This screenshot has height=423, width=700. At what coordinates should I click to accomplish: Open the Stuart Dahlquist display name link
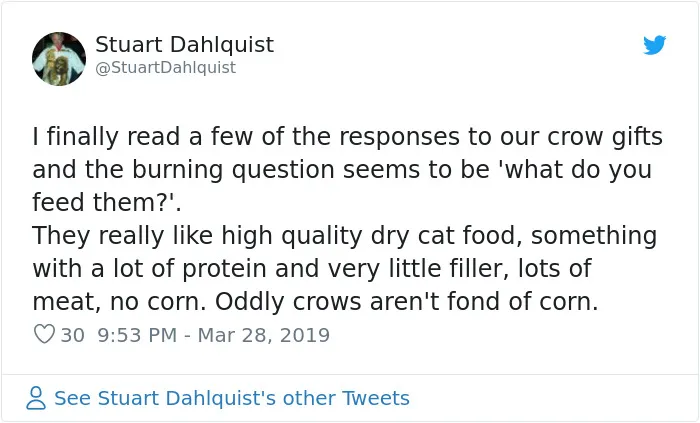click(184, 44)
